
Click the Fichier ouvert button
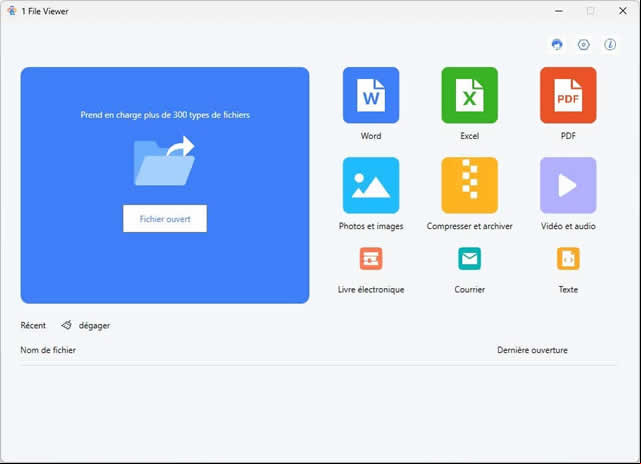(x=165, y=219)
